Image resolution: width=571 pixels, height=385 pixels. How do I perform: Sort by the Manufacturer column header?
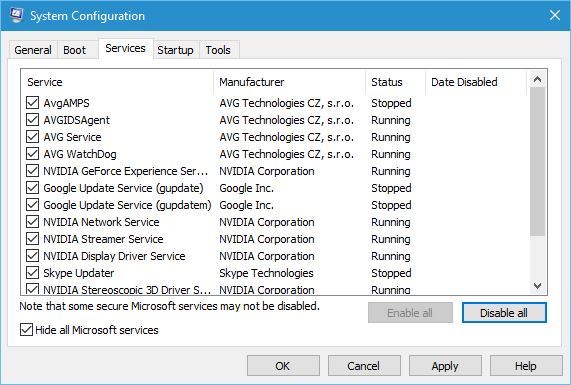pyautogui.click(x=290, y=82)
